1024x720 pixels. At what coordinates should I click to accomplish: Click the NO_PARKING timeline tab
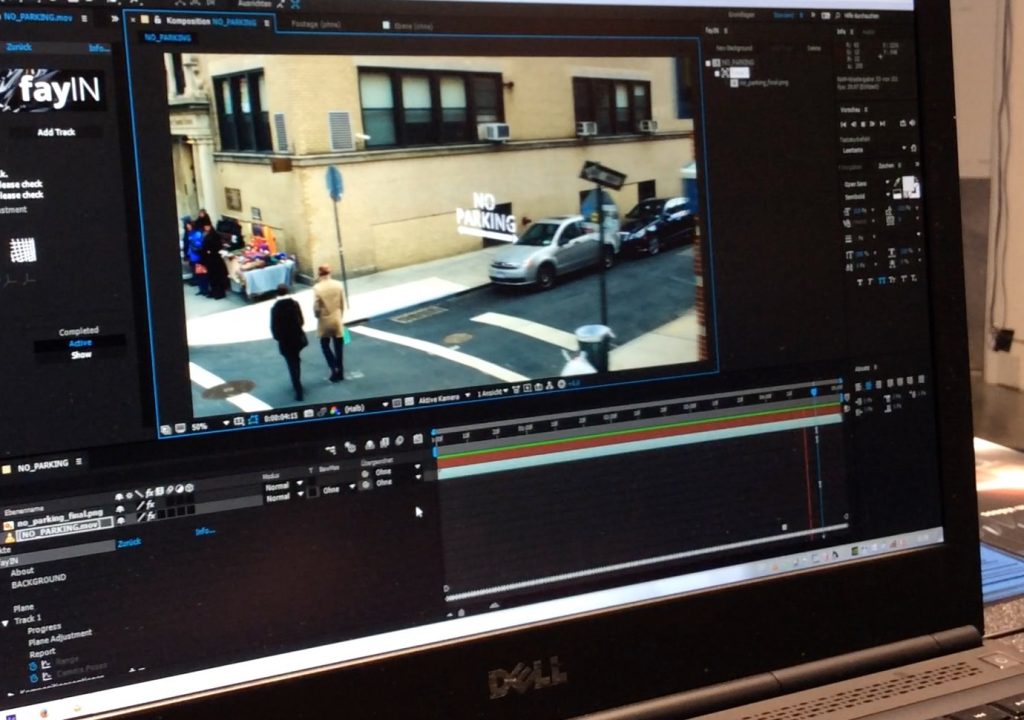(42, 466)
